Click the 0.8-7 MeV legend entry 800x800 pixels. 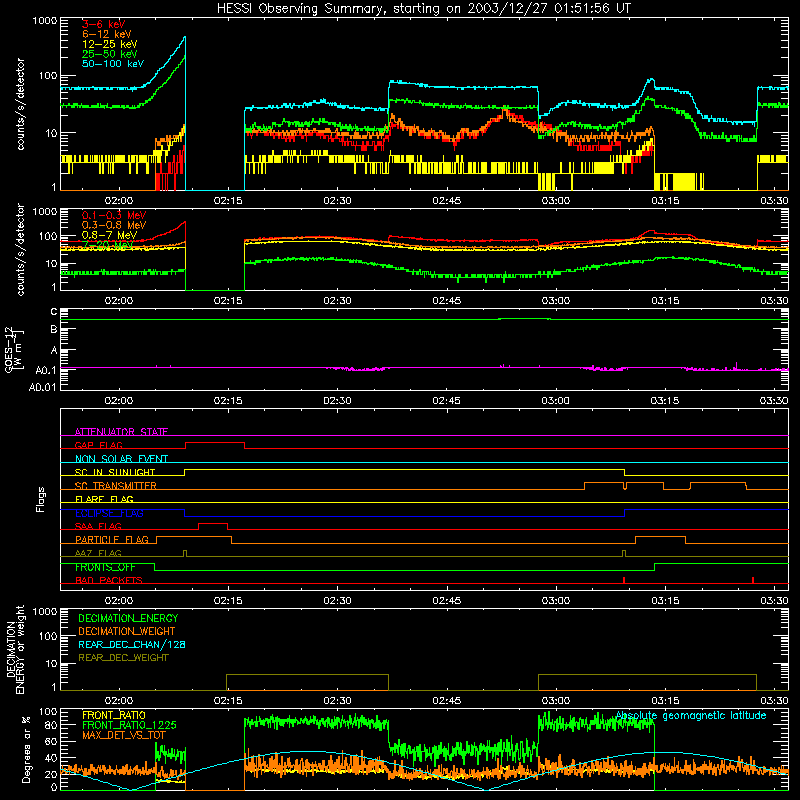pyautogui.click(x=110, y=235)
